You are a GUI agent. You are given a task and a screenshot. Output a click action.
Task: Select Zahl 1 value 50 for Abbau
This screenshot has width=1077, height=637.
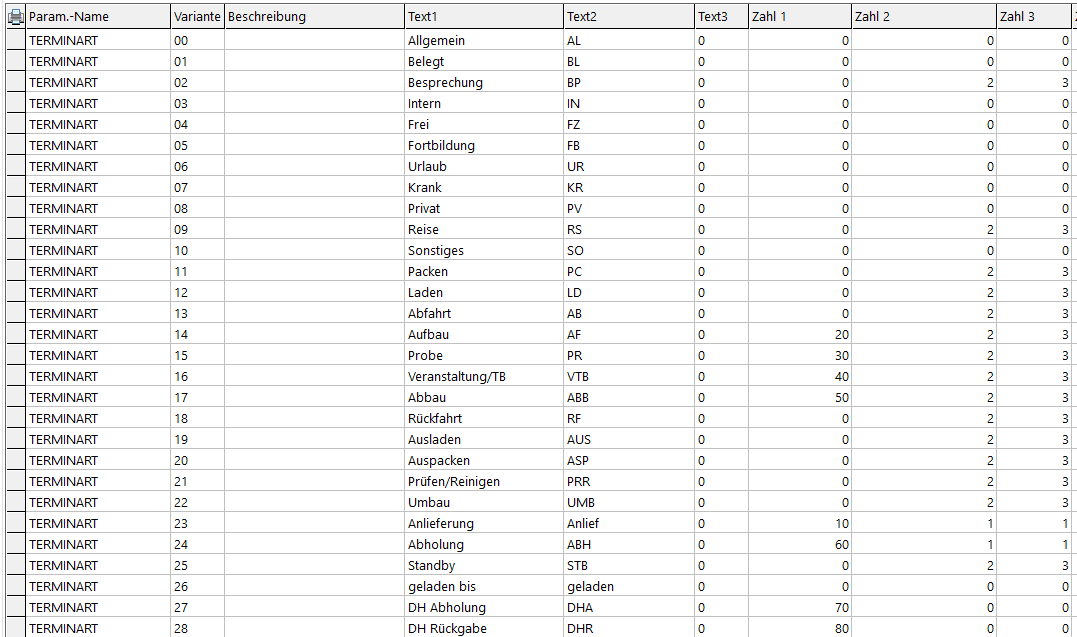coord(800,398)
